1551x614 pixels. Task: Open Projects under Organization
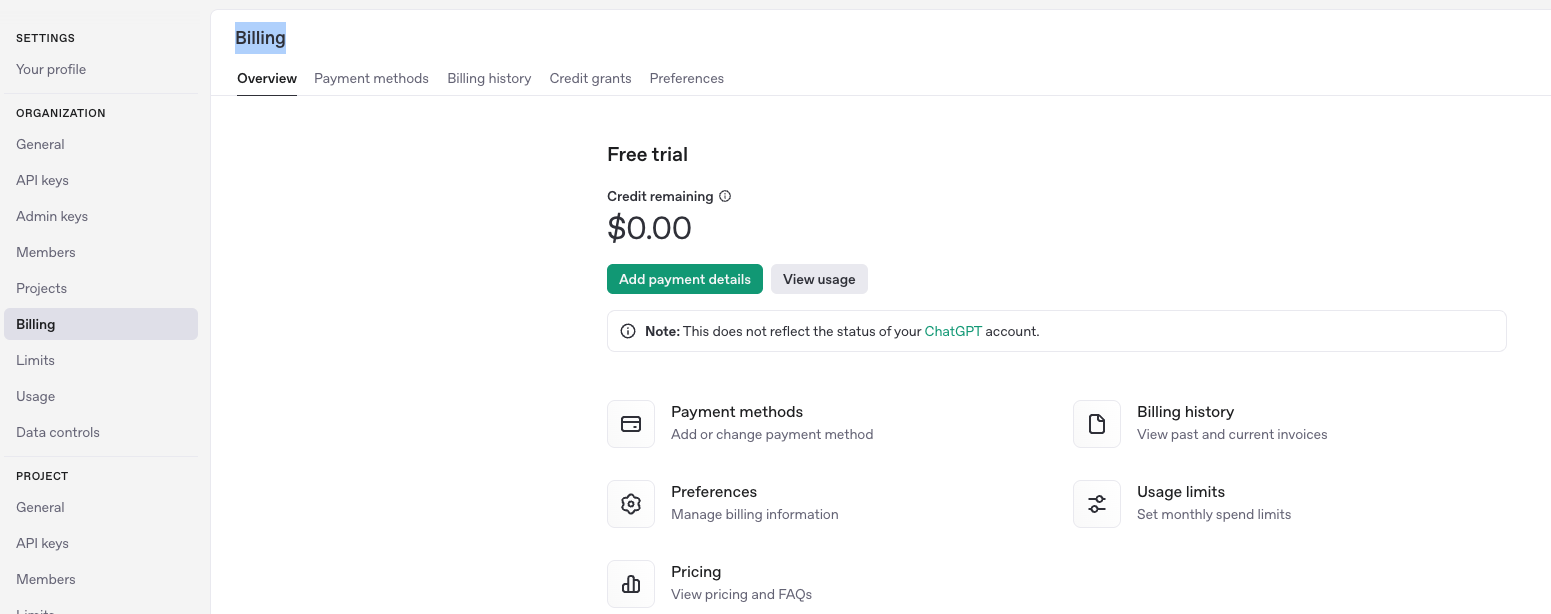coord(41,288)
